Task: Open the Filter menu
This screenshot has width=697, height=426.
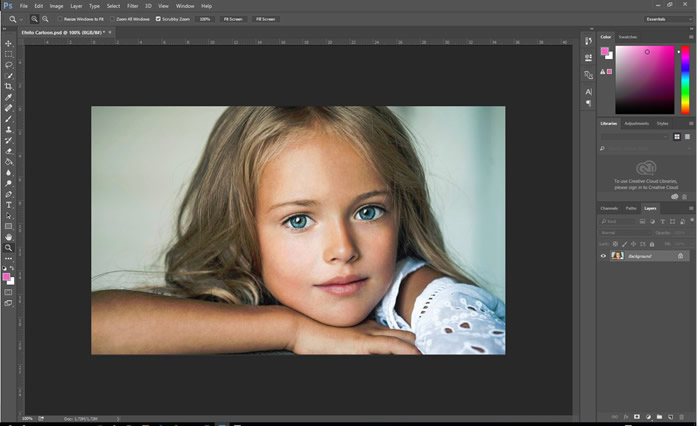Action: pyautogui.click(x=132, y=6)
